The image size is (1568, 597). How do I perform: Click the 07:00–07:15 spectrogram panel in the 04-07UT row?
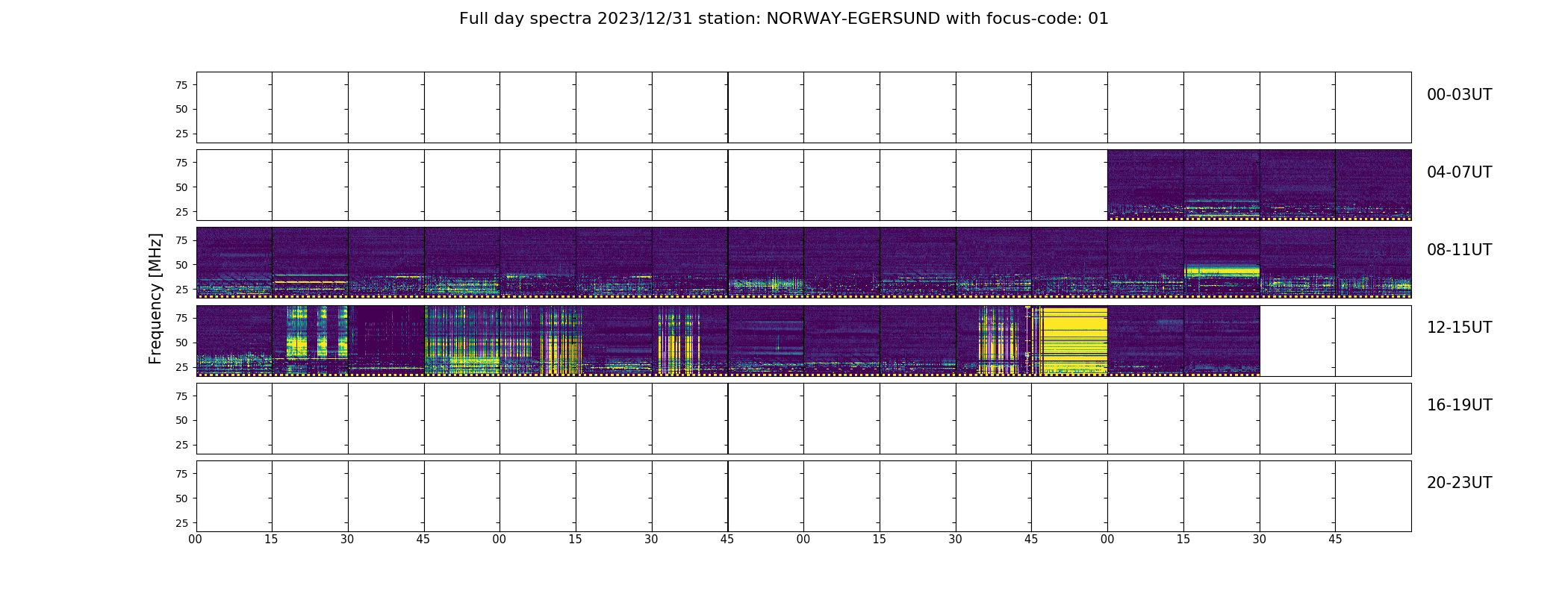(x=1145, y=185)
